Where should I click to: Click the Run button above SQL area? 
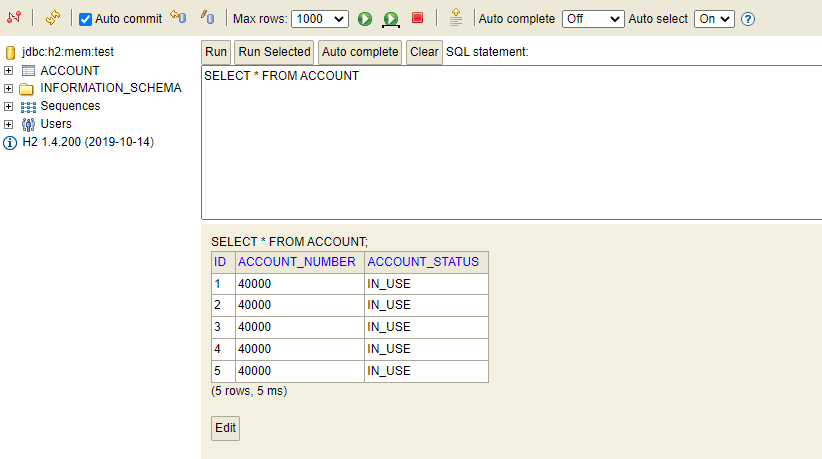tap(216, 52)
